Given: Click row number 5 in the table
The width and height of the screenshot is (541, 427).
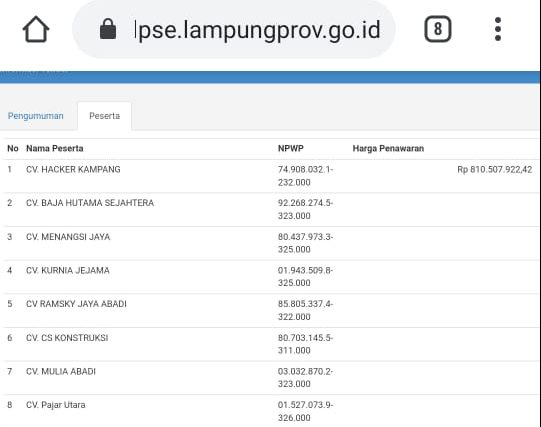Looking at the screenshot, I should point(10,304).
